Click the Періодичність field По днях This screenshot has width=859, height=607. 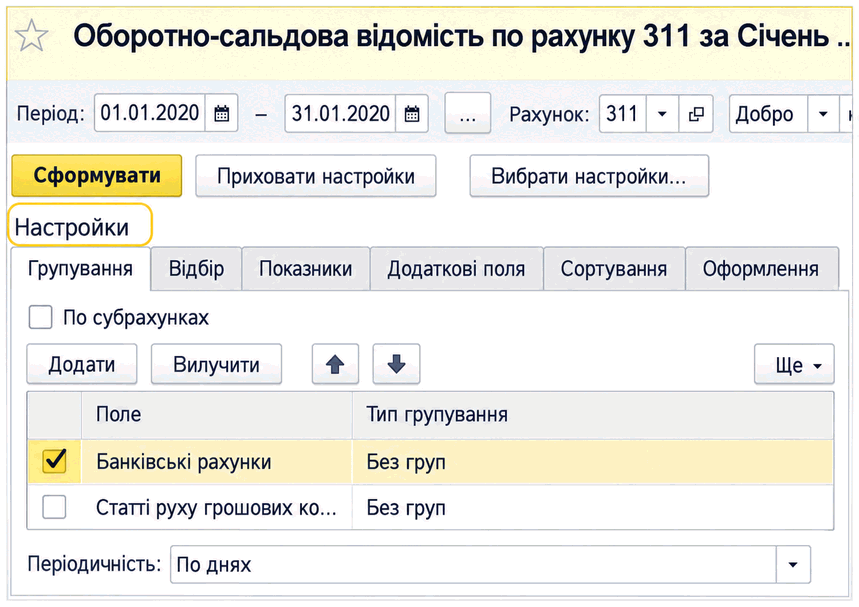(473, 564)
